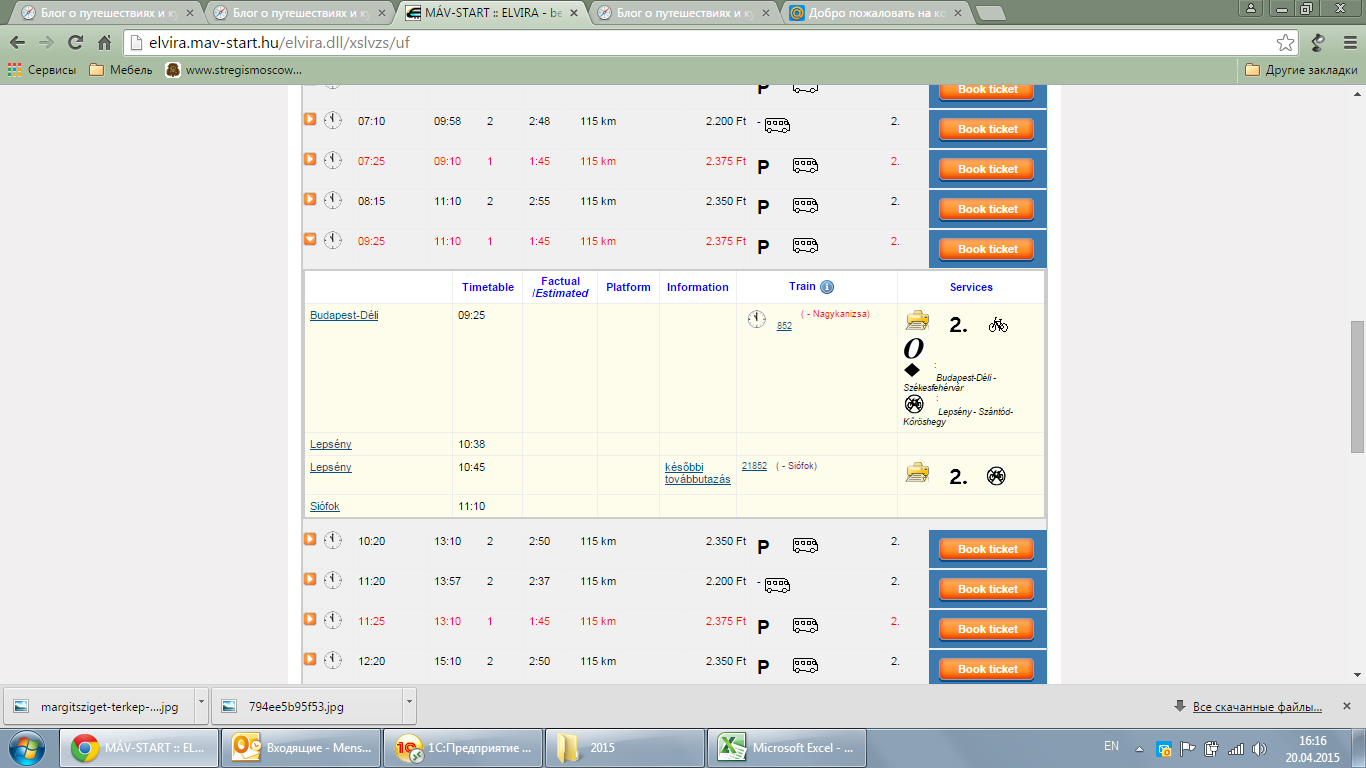Click the bus icon in the 07:25 row

(805, 166)
